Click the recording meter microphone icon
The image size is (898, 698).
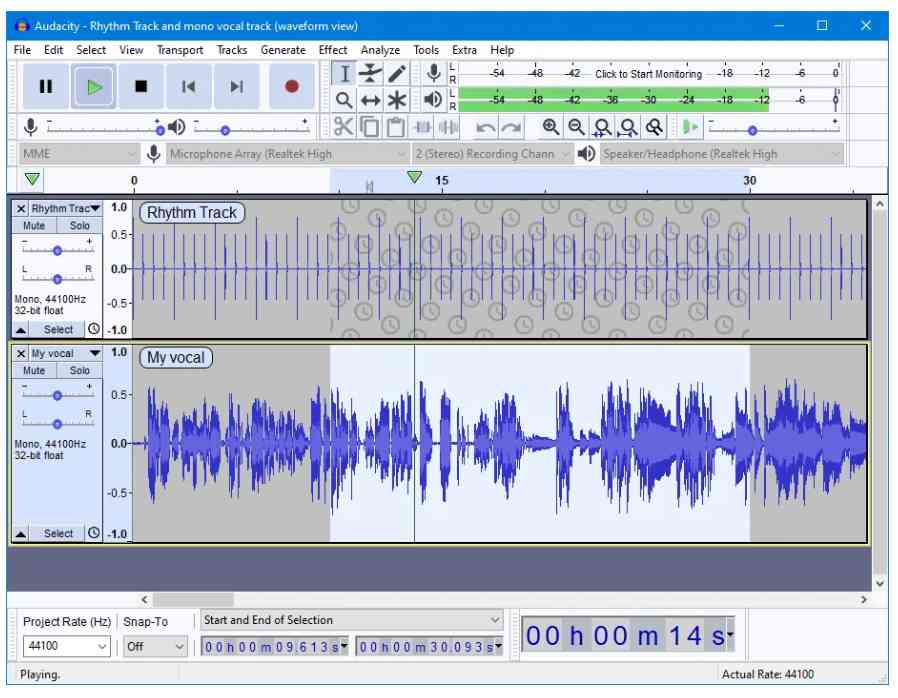[434, 73]
